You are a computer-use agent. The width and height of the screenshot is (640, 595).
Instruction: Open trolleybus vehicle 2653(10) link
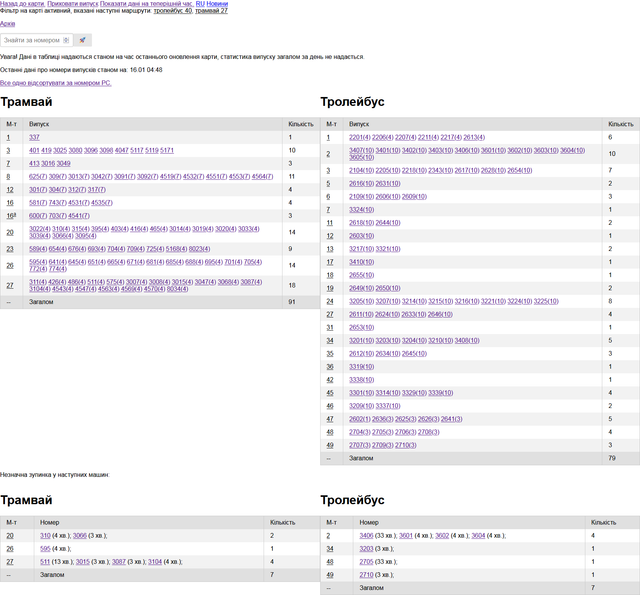[362, 327]
